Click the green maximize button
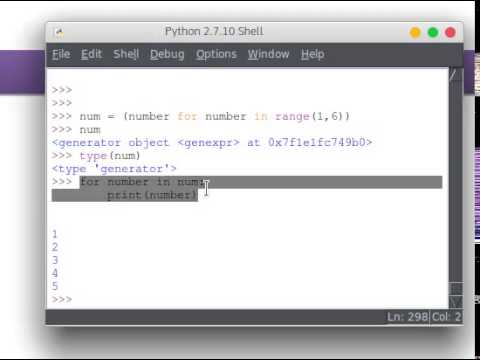The image size is (480, 360). pyautogui.click(x=433, y=33)
